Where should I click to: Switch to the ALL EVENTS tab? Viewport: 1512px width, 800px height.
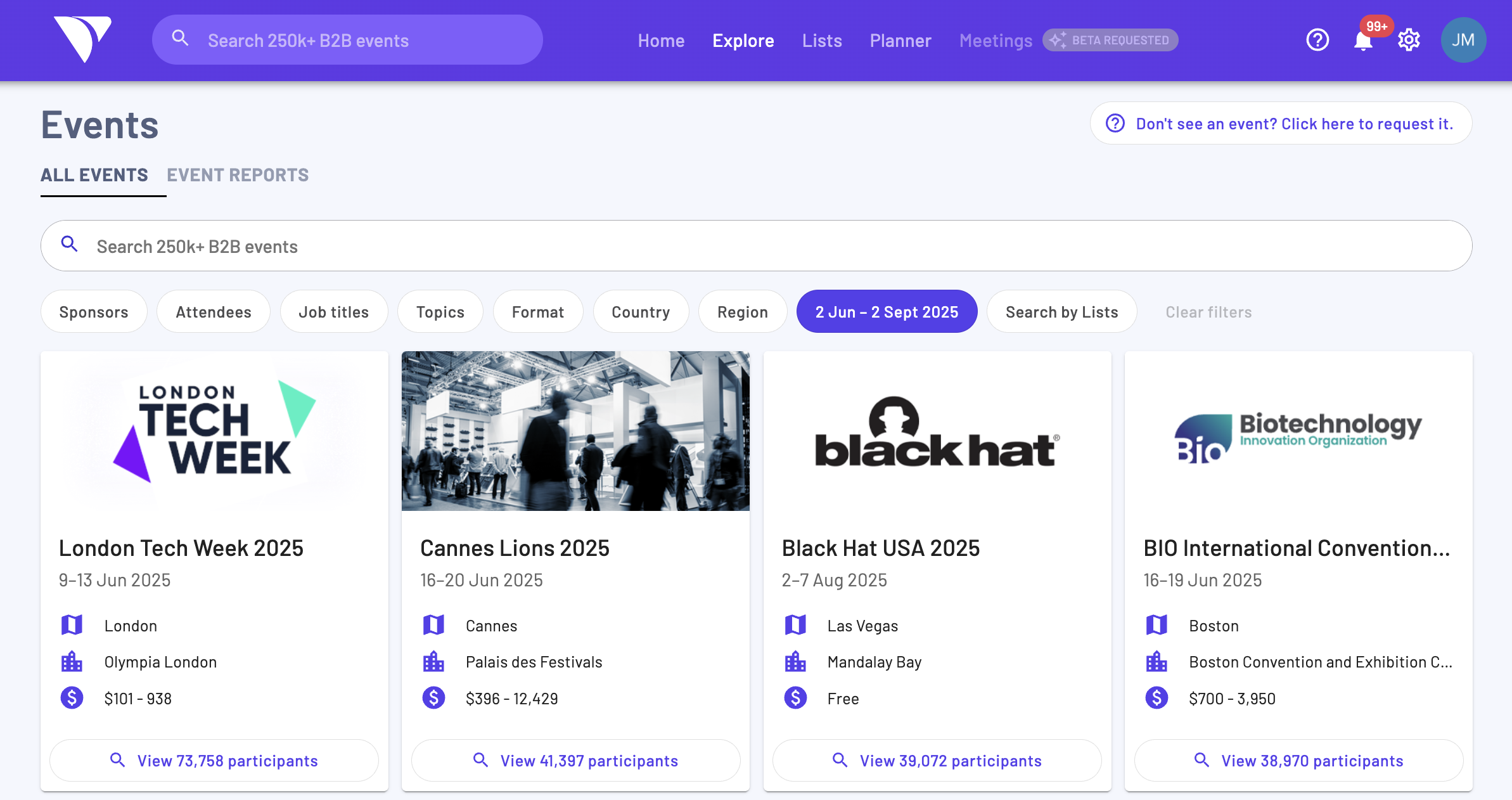tap(94, 175)
